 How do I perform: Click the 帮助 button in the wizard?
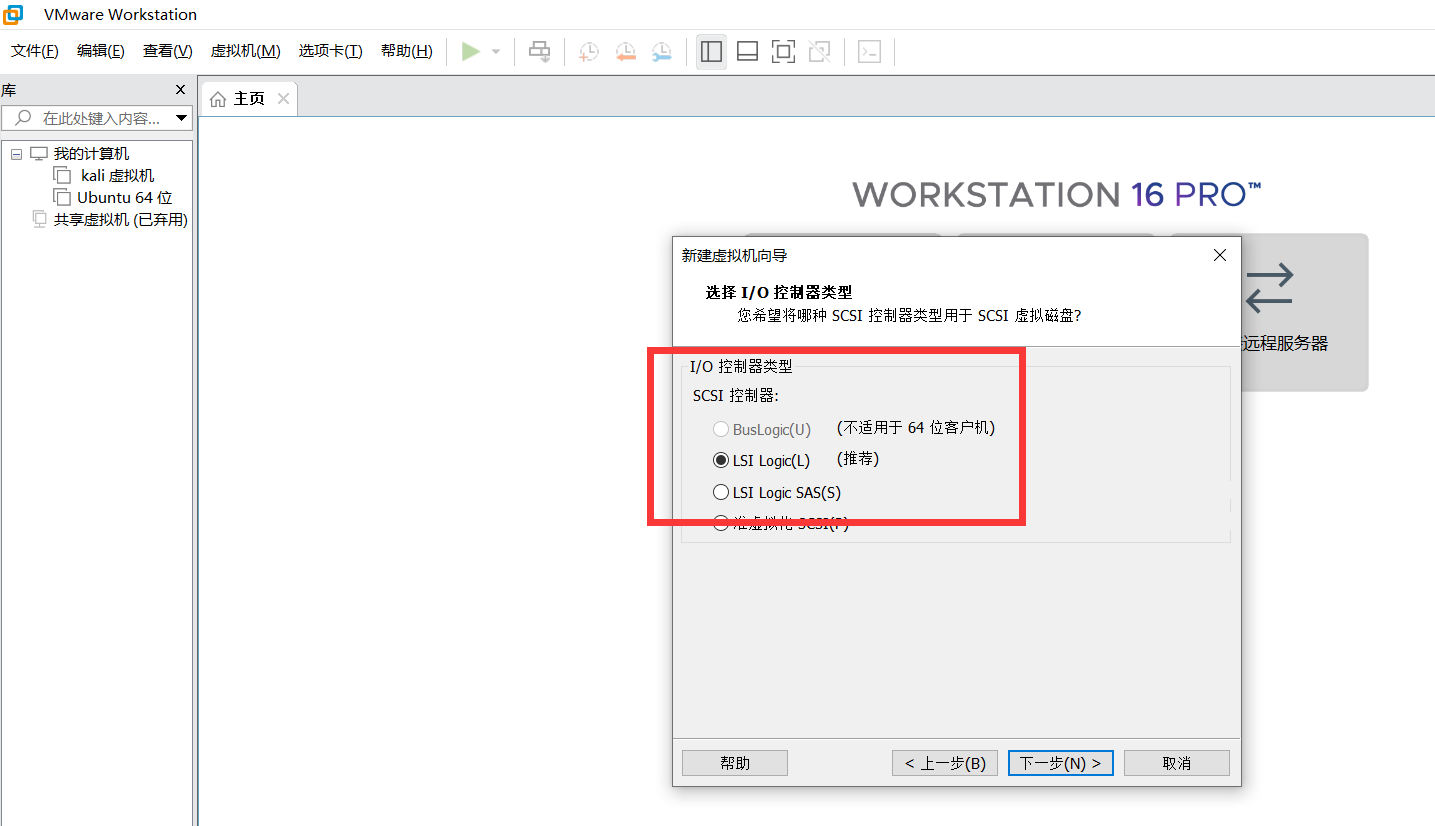coord(735,763)
